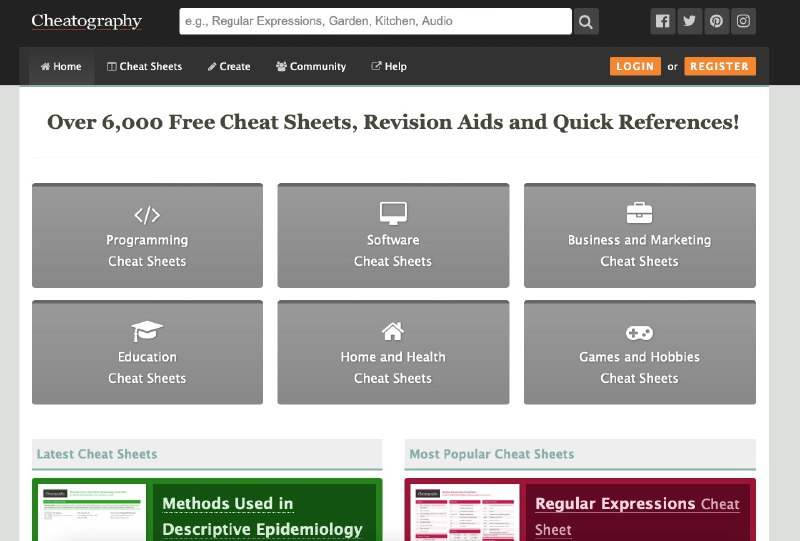800x541 pixels.
Task: Open the Pinterest social icon
Action: pyautogui.click(x=716, y=21)
